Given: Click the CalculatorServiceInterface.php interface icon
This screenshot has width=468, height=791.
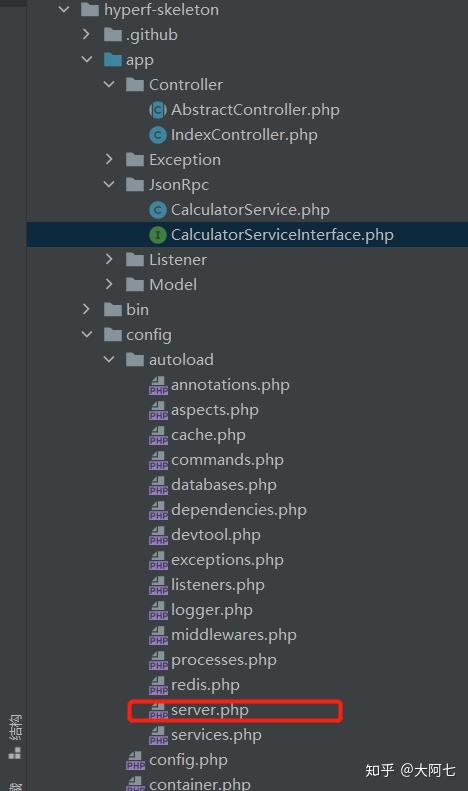Looking at the screenshot, I should point(158,235).
